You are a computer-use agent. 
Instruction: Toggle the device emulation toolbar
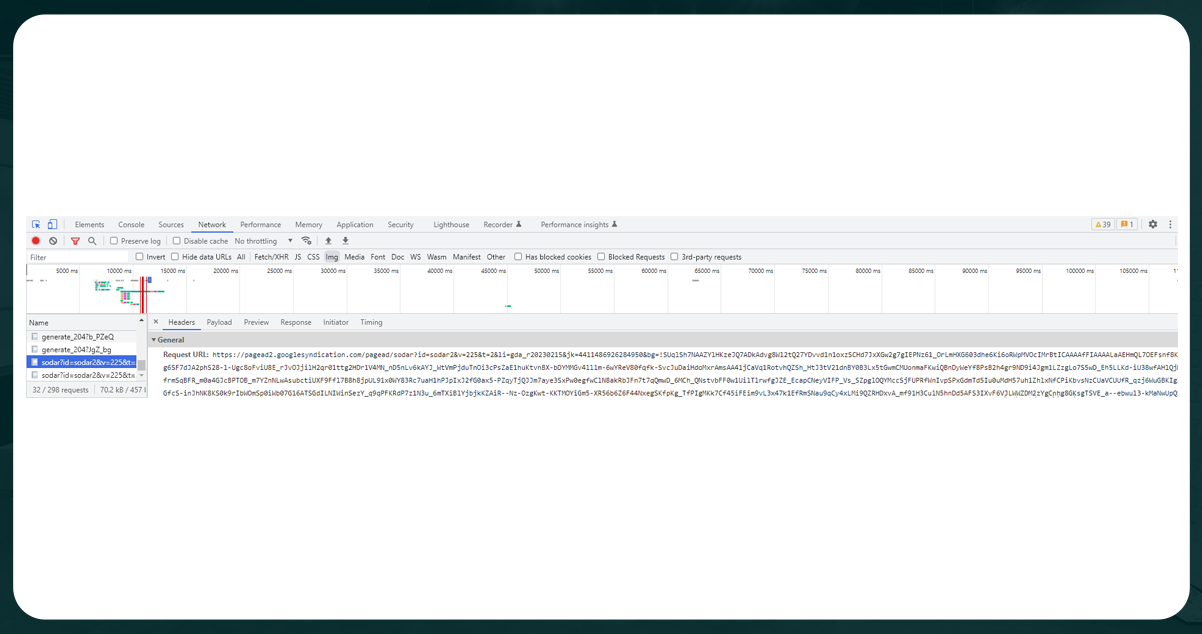[52, 224]
